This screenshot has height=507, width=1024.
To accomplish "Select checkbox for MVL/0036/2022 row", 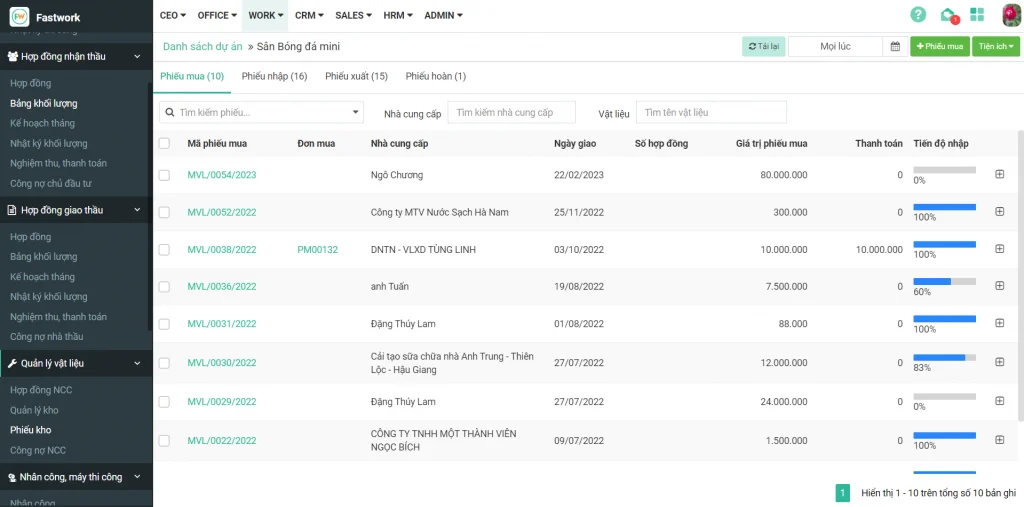I will click(164, 287).
